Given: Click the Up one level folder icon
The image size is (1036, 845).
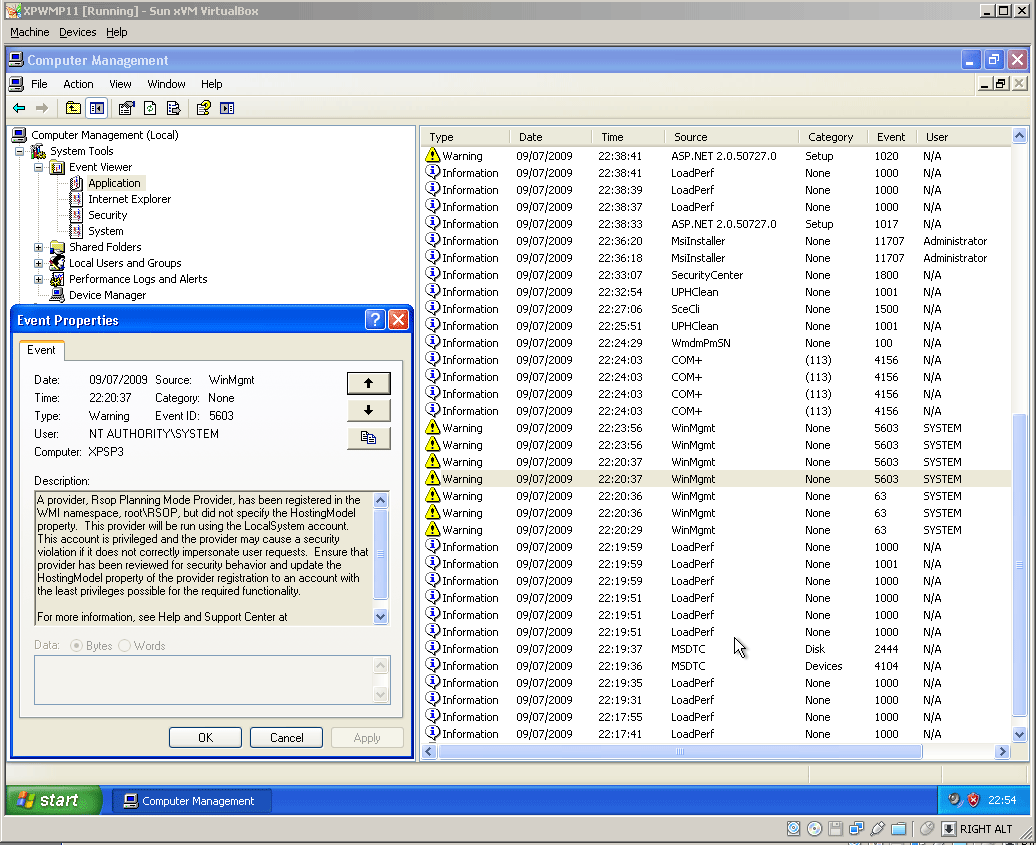Looking at the screenshot, I should 73,108.
